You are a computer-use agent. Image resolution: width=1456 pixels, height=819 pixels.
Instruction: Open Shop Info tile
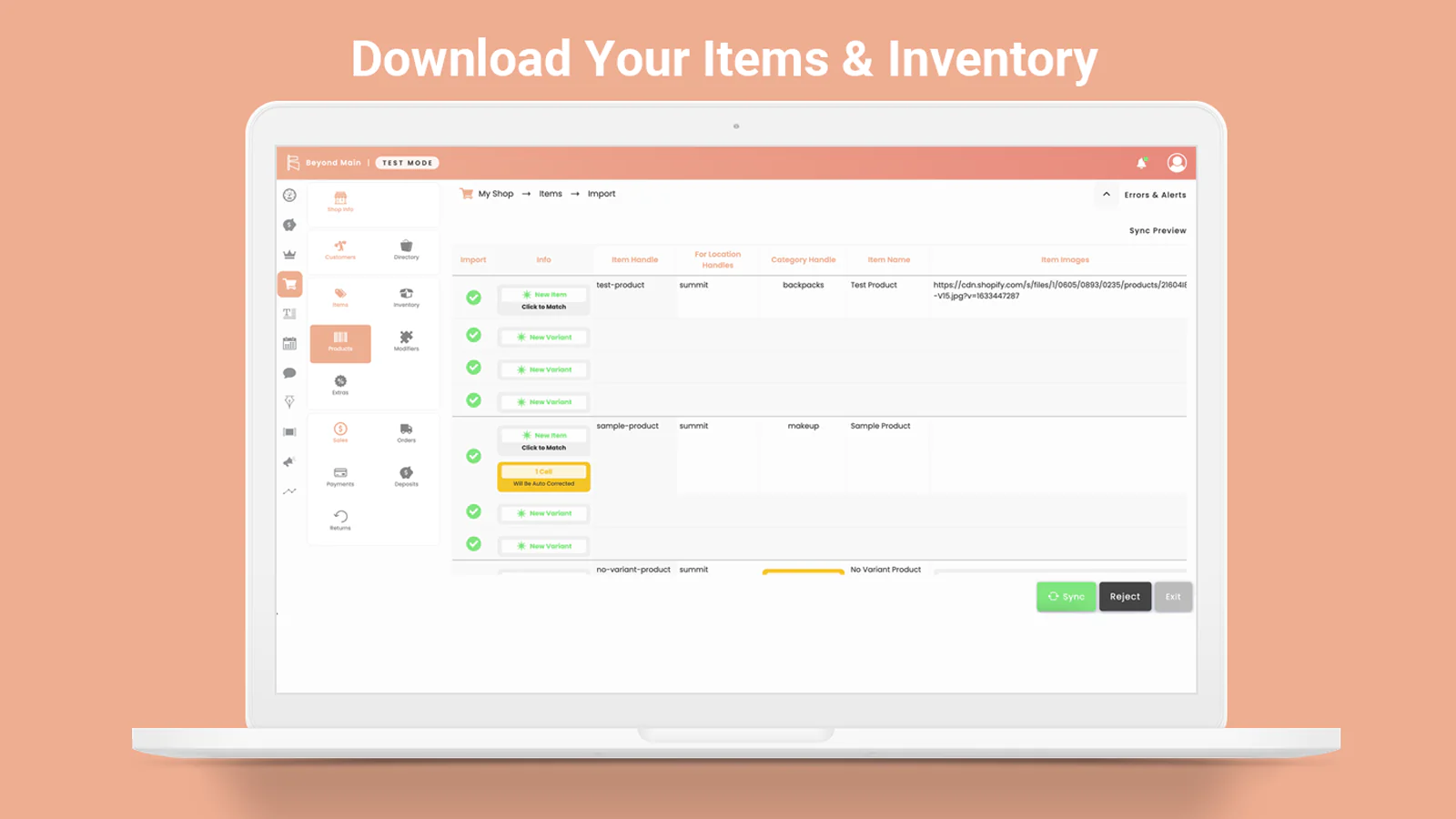point(340,202)
